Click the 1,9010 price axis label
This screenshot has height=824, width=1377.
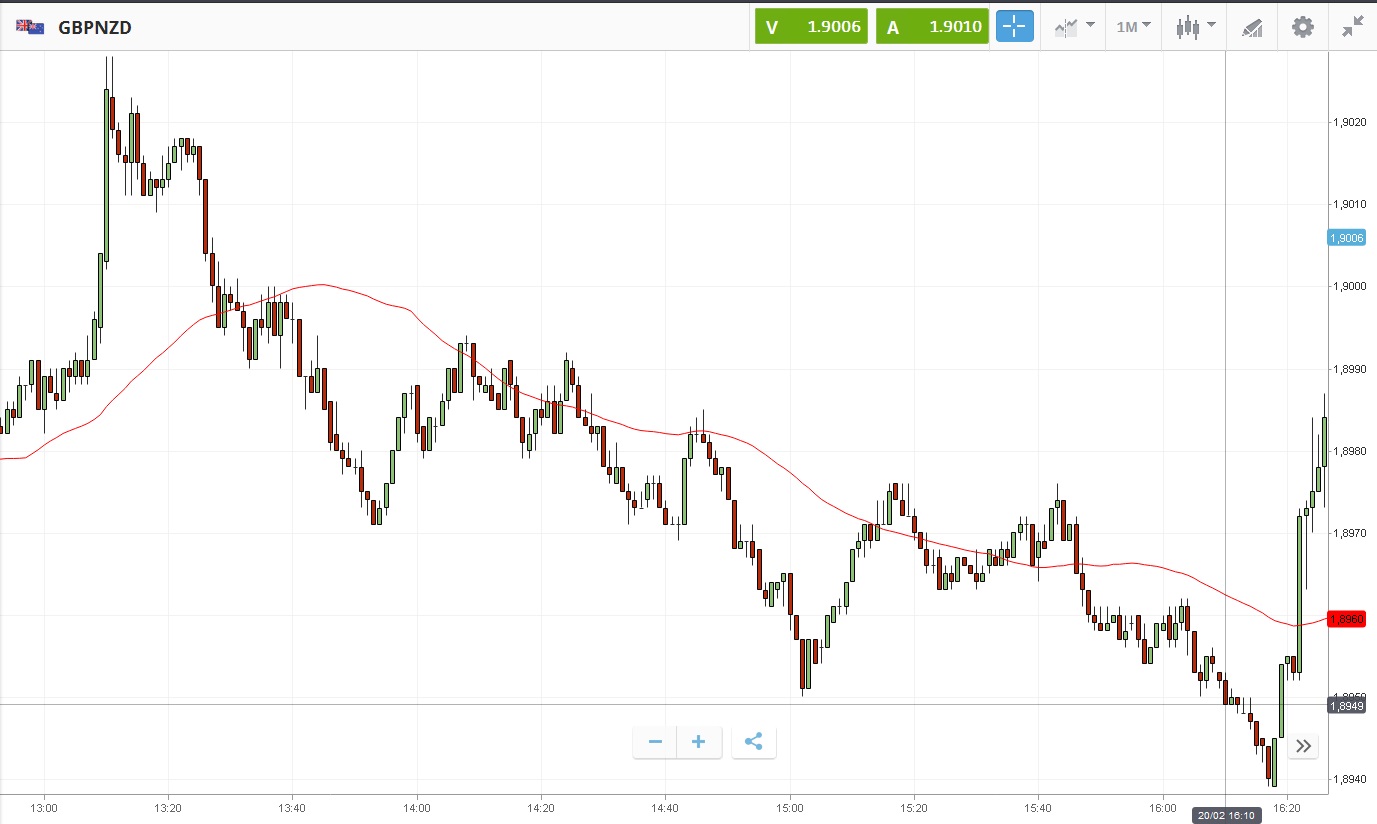[x=1349, y=205]
